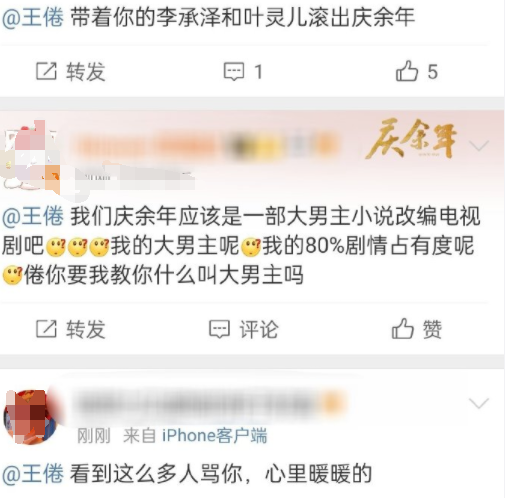Follow the iPhone客户端 source link

214,436
